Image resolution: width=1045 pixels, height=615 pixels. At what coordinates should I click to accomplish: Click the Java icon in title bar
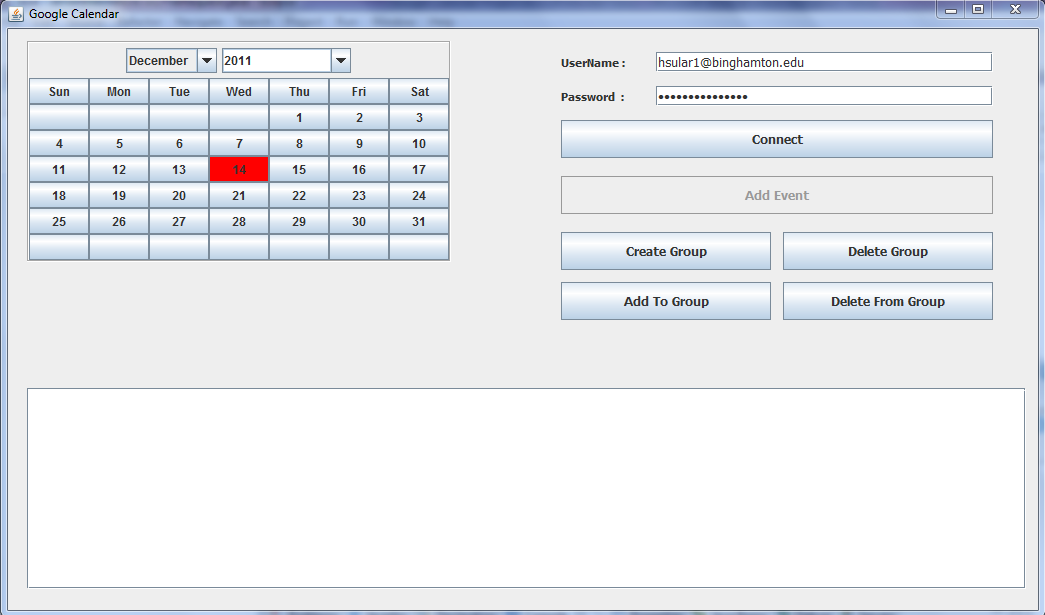15,14
